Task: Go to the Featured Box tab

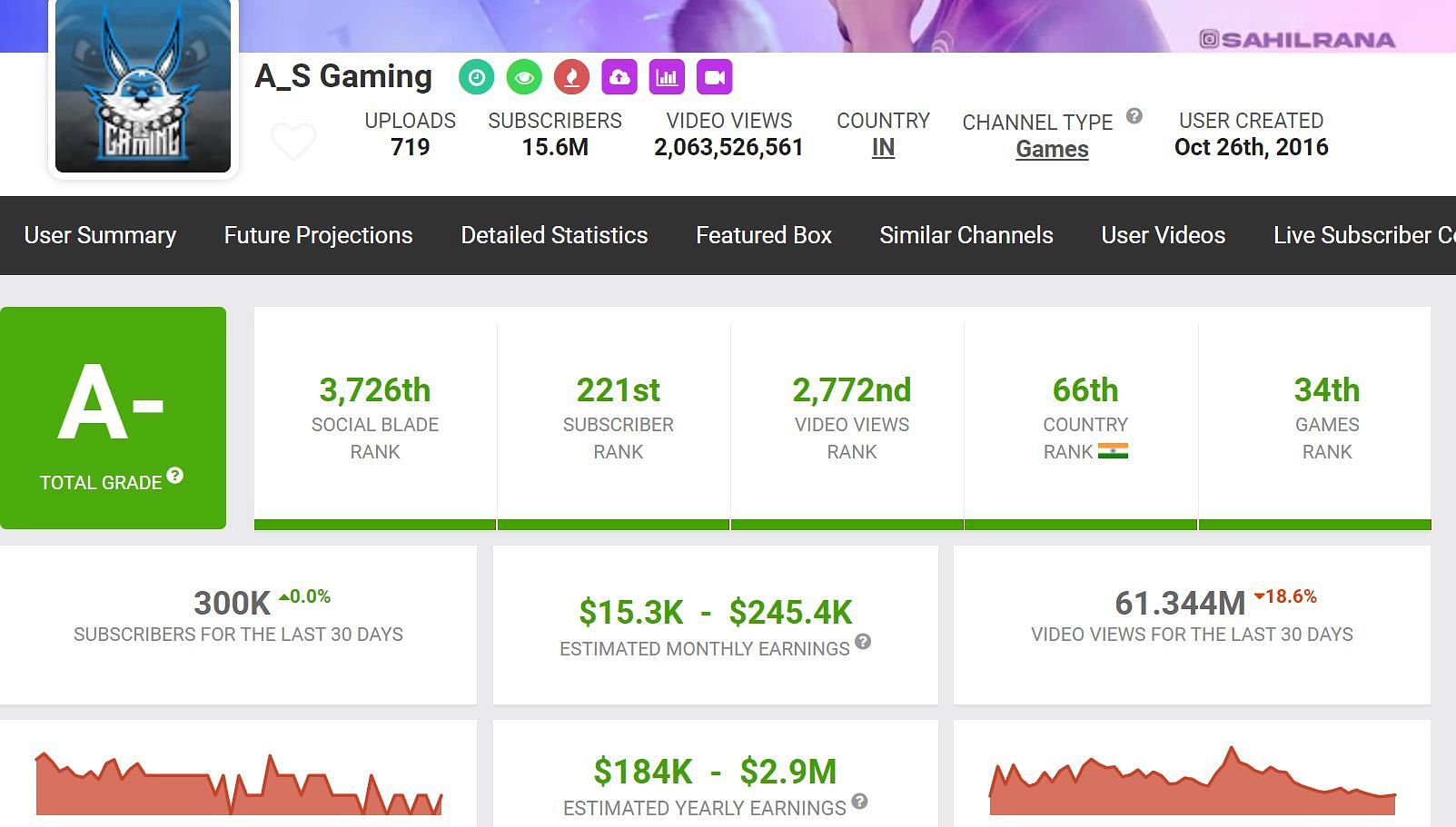Action: coord(763,235)
